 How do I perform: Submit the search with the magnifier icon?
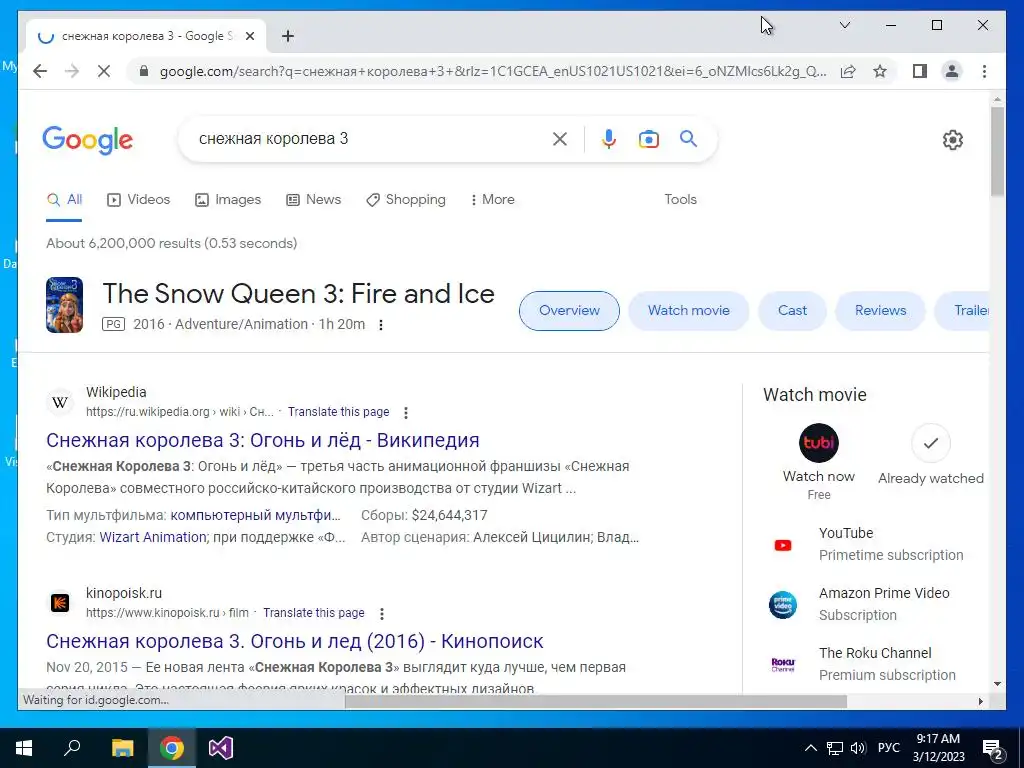[x=688, y=138]
